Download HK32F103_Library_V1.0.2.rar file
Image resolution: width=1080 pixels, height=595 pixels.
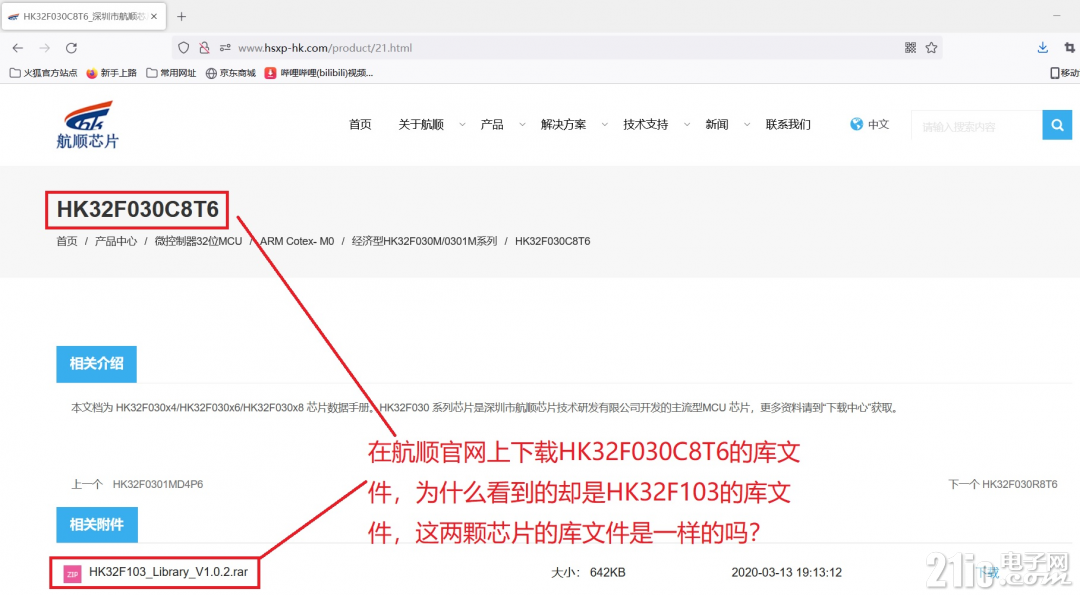(168, 572)
